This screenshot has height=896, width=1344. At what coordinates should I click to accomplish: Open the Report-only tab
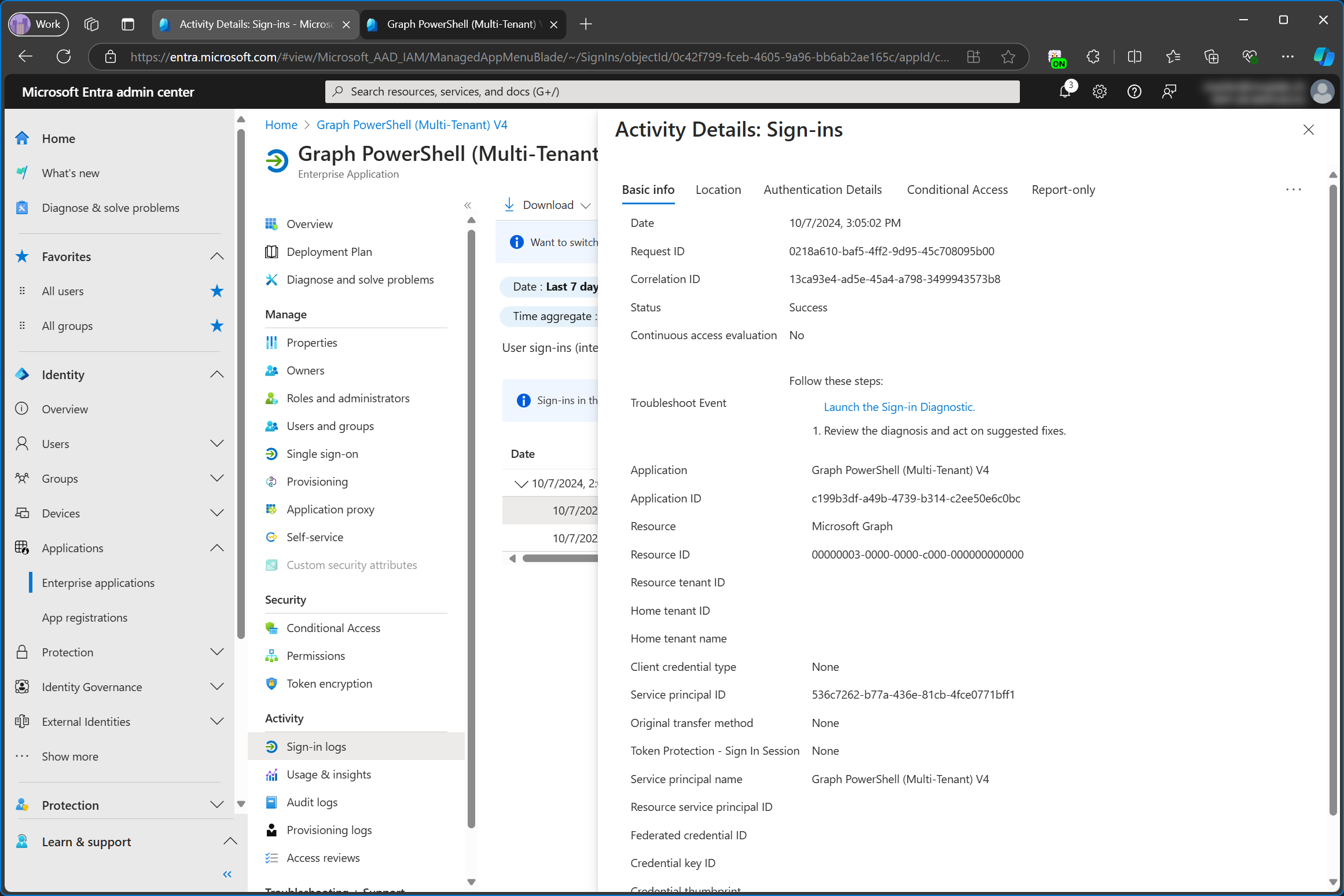point(1063,190)
